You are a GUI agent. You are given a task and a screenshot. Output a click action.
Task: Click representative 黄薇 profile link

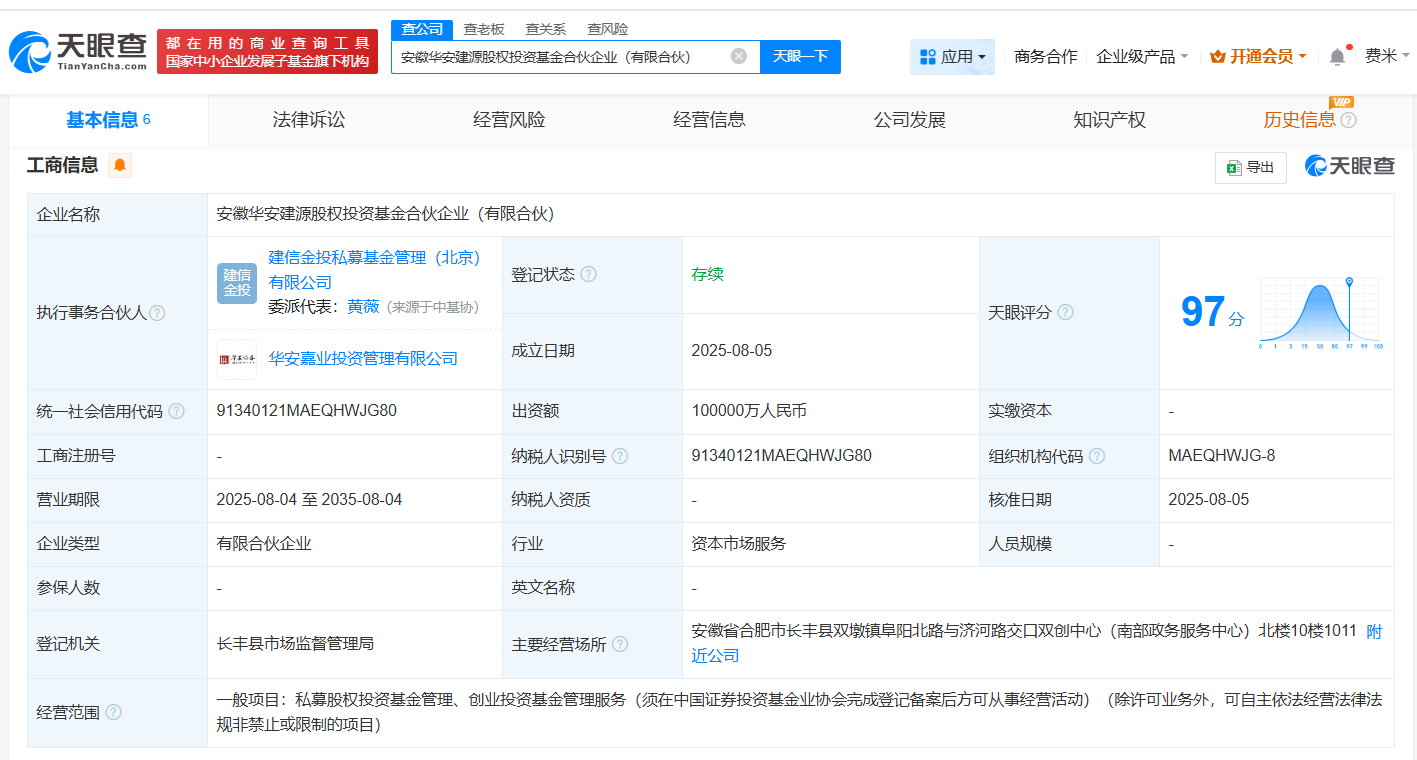362,306
